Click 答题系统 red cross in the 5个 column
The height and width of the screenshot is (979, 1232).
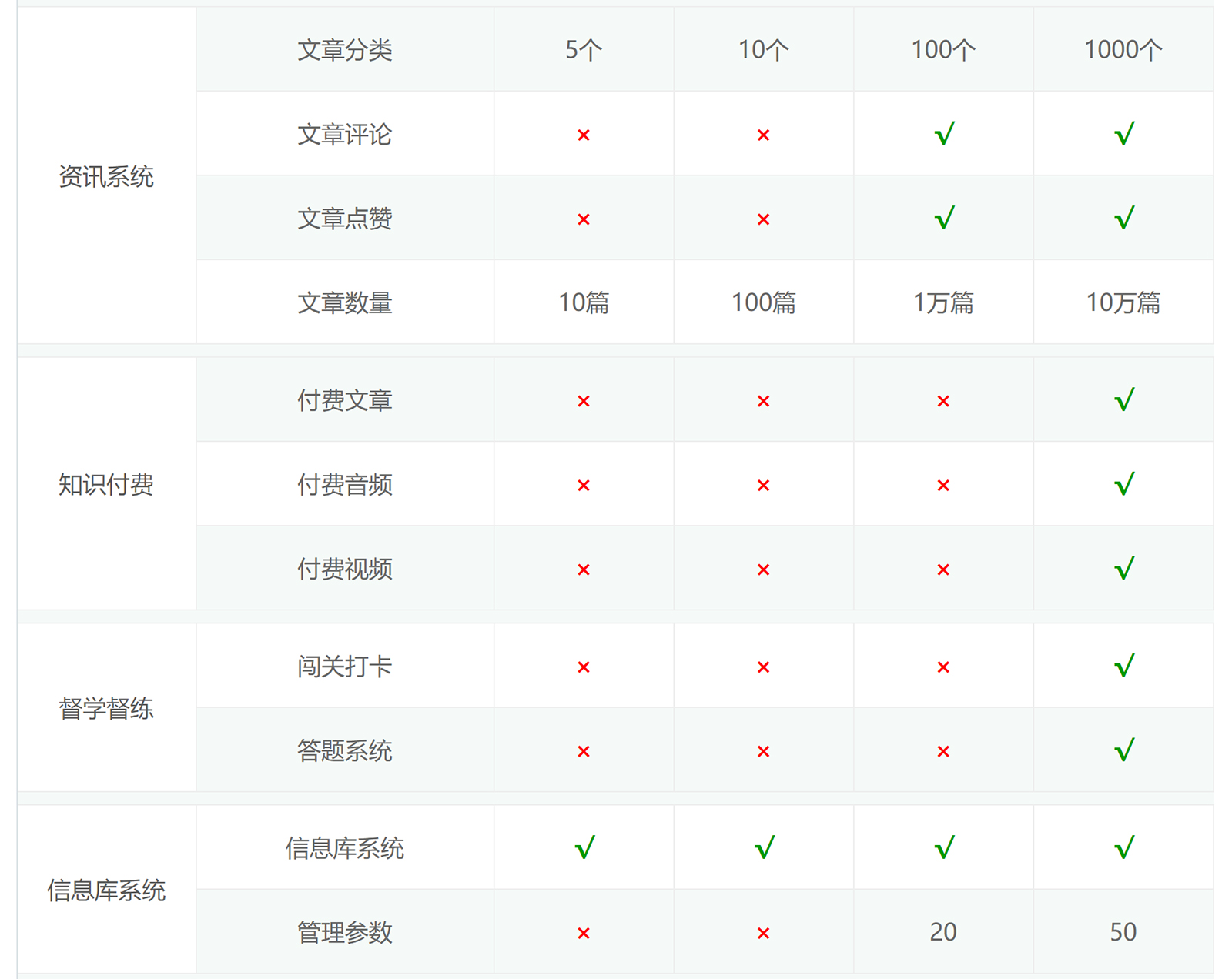584,752
